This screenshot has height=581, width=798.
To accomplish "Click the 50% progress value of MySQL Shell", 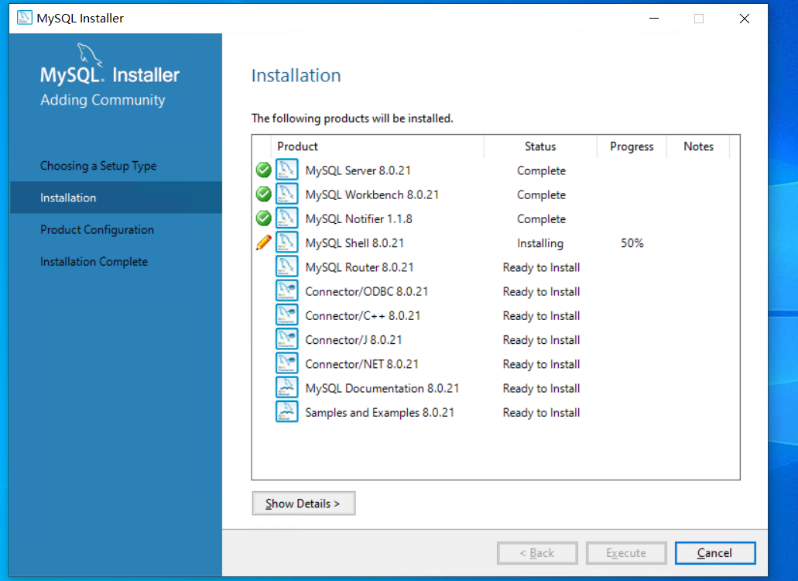I will coord(632,243).
